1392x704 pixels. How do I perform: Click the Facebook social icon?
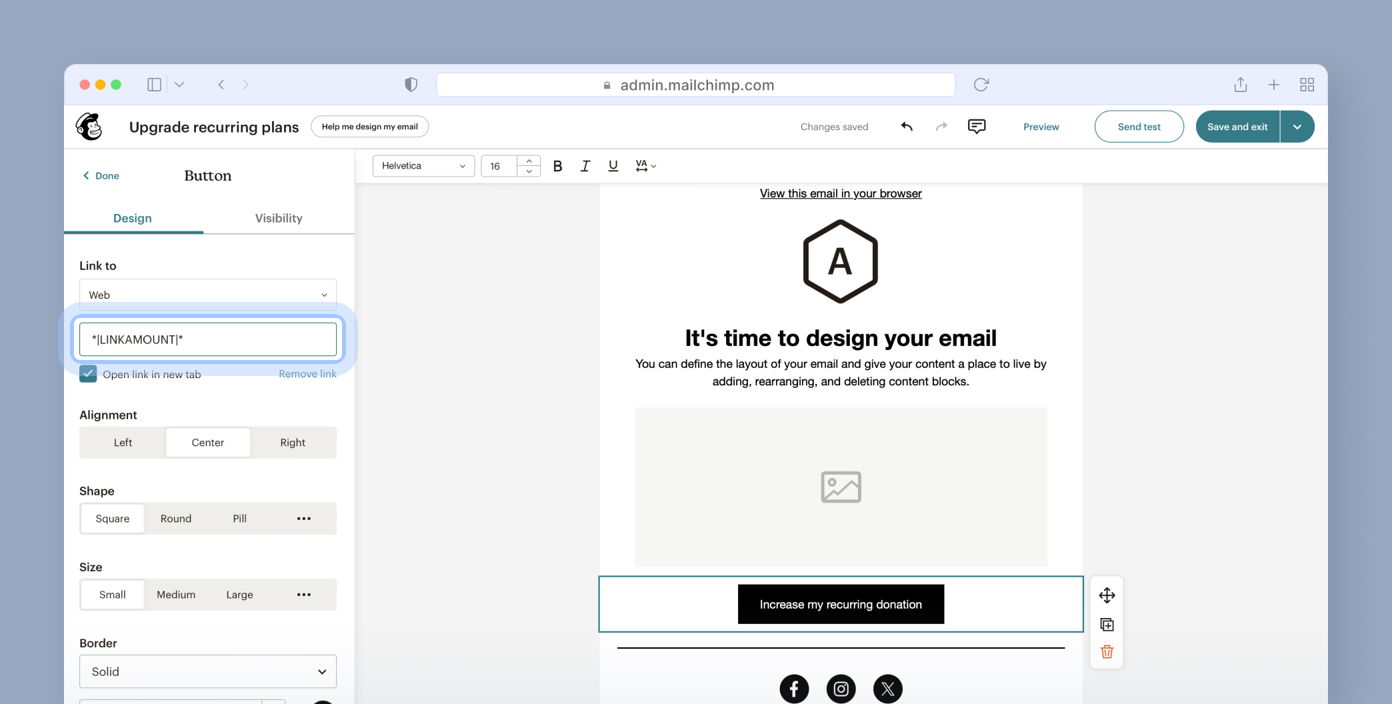[794, 688]
